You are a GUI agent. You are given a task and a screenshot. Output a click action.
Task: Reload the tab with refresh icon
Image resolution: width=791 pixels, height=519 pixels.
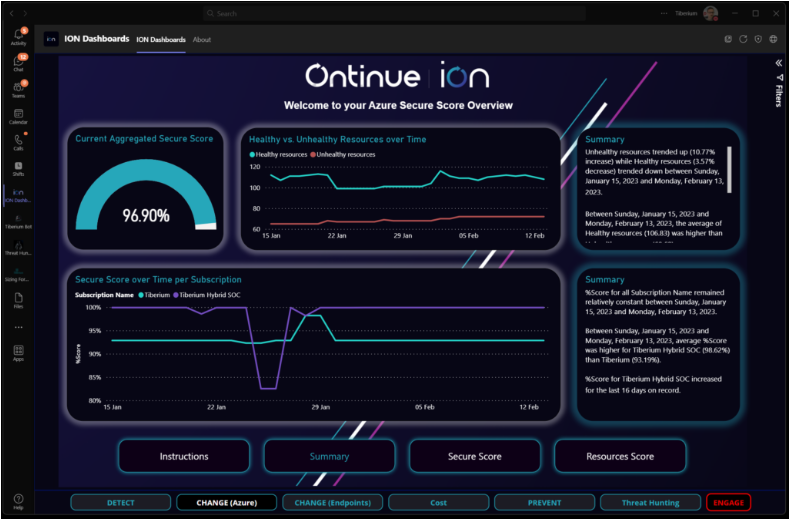pyautogui.click(x=743, y=39)
